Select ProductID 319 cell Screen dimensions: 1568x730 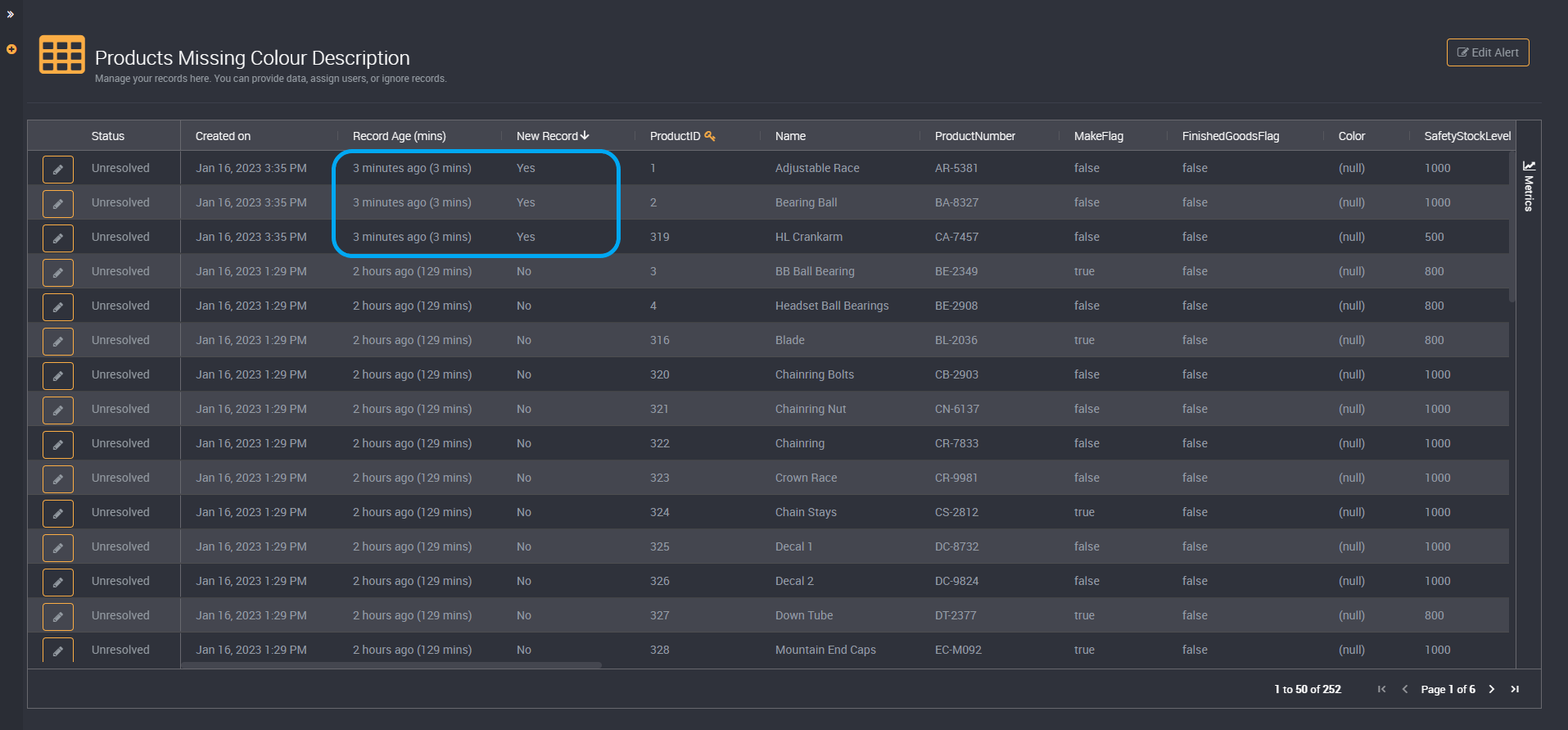point(659,237)
